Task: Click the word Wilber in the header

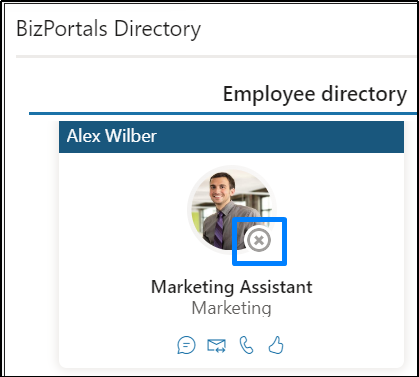Action: tap(131, 136)
